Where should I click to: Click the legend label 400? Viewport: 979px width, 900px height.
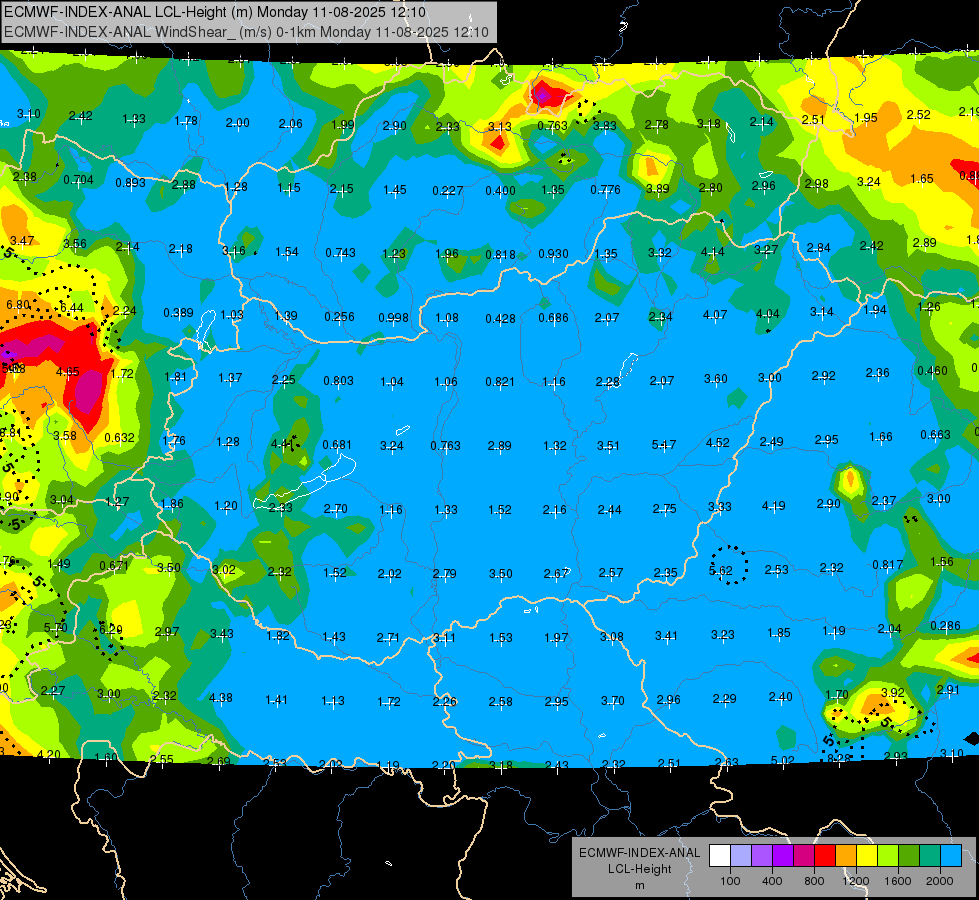coord(772,881)
